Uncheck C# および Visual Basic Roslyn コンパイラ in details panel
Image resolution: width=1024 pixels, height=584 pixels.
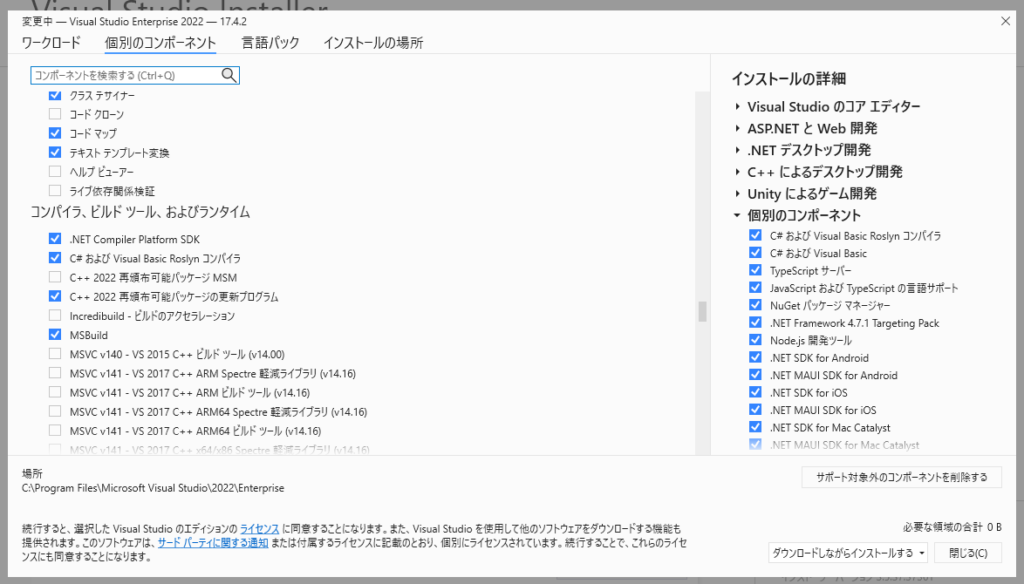click(x=756, y=236)
